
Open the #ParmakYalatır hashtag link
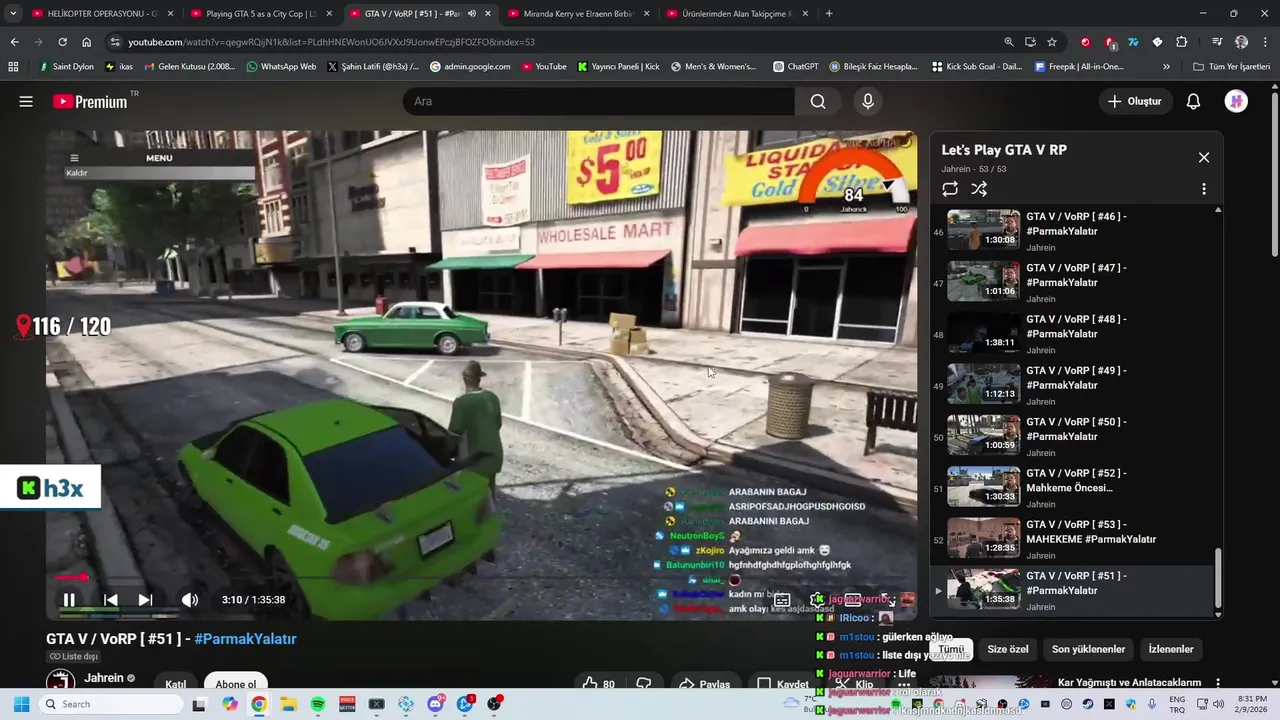[245, 638]
